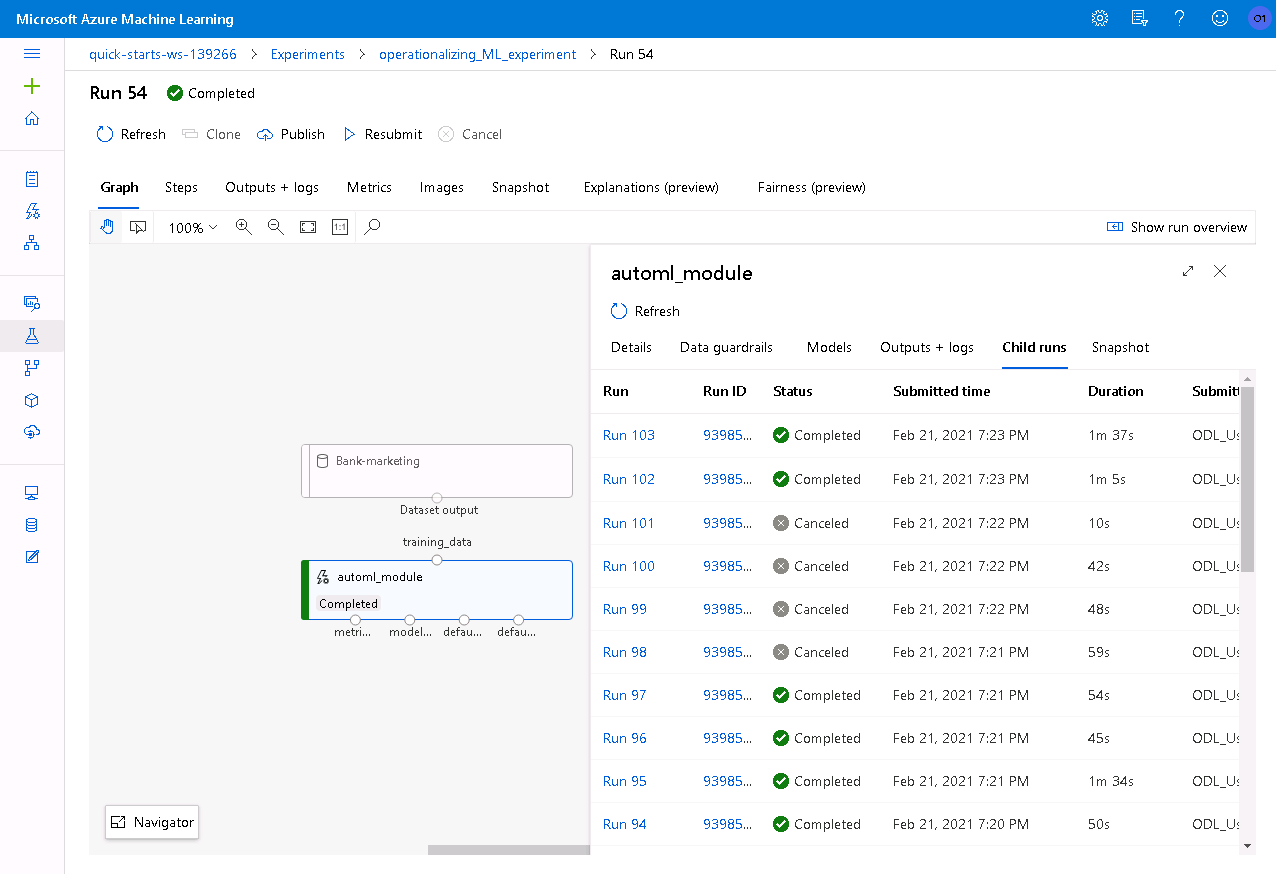Open the Run 94 link

(625, 824)
